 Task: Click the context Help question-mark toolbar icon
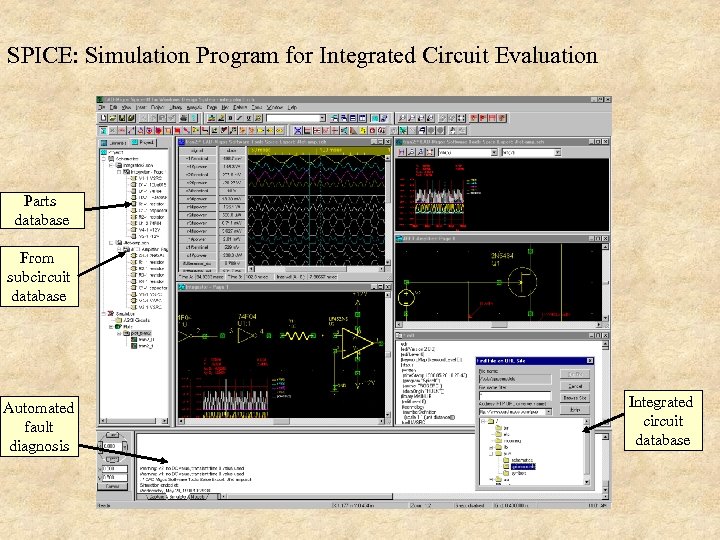click(x=193, y=118)
